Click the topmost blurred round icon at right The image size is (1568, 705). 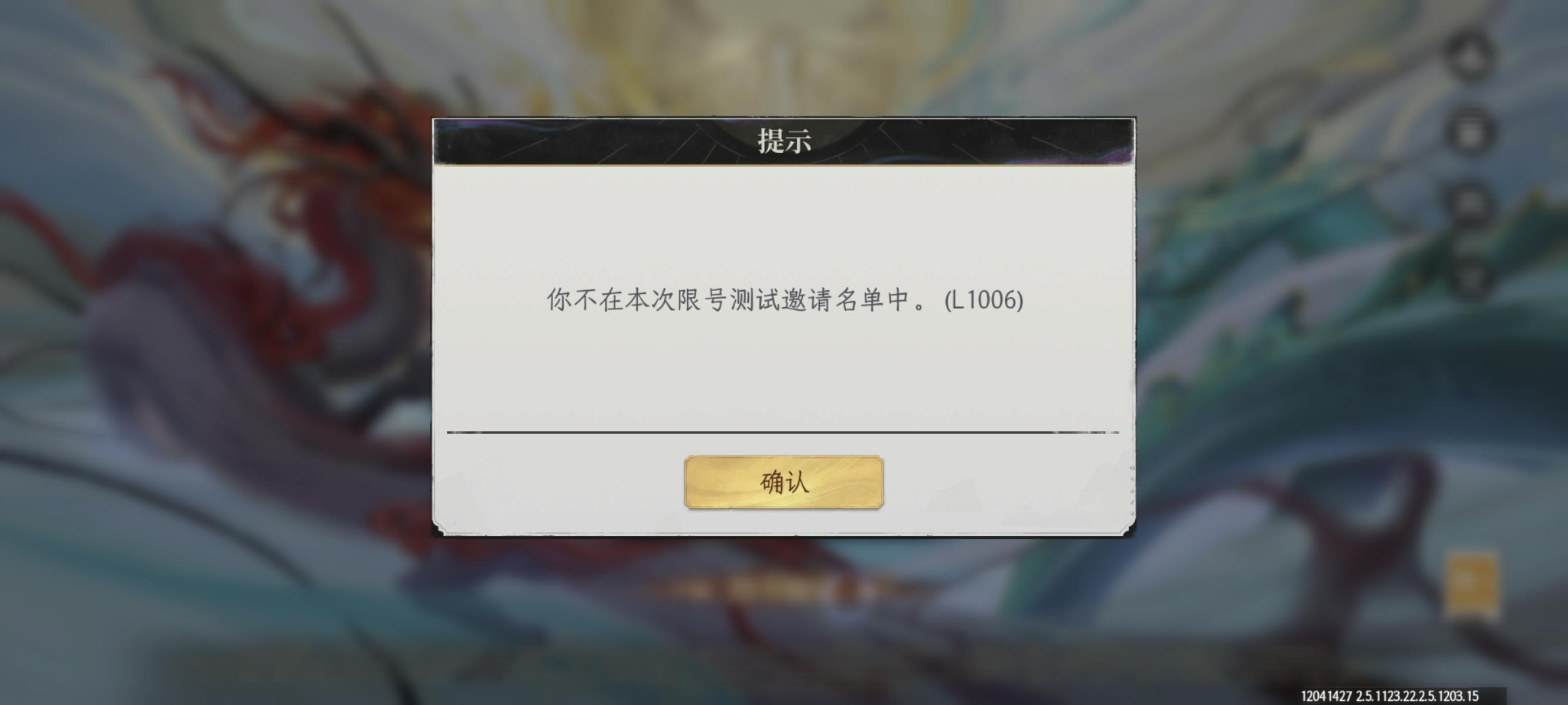click(x=1469, y=57)
